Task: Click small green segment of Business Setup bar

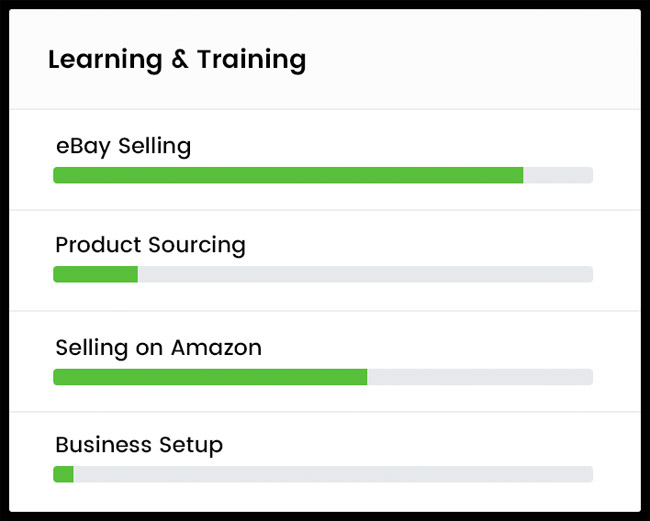Action: pos(63,474)
